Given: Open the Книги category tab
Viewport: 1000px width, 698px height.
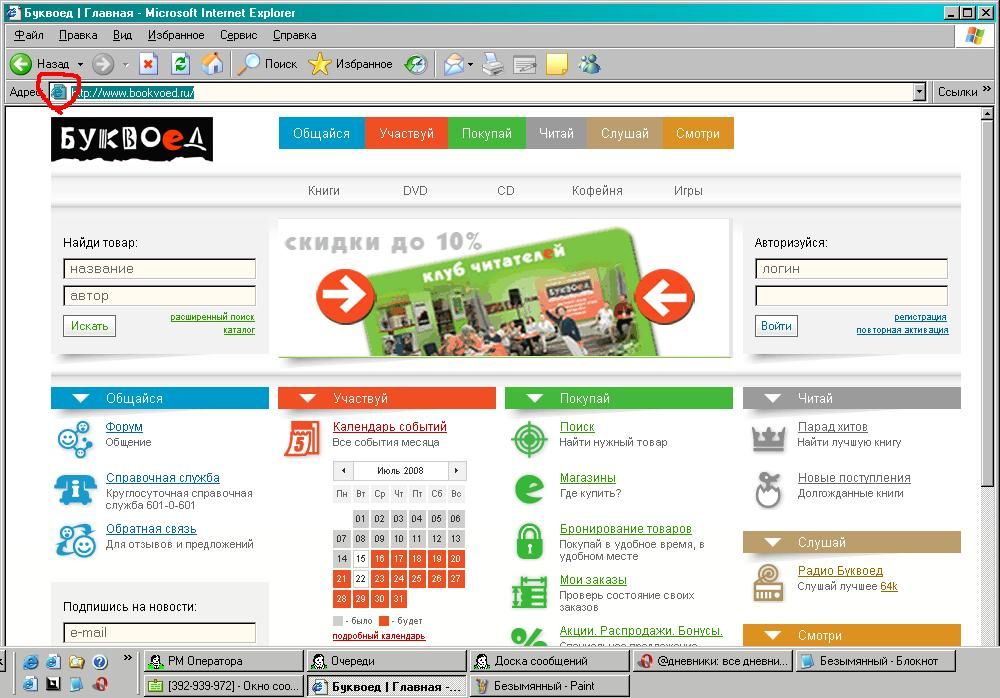Looking at the screenshot, I should 324,191.
